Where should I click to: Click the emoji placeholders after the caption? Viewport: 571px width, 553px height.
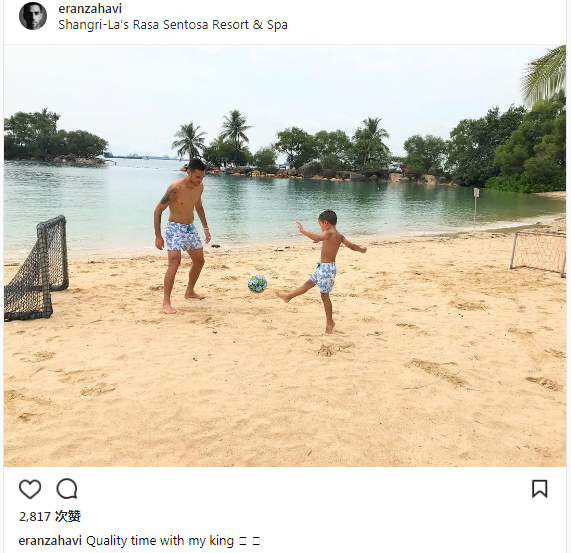[x=250, y=541]
